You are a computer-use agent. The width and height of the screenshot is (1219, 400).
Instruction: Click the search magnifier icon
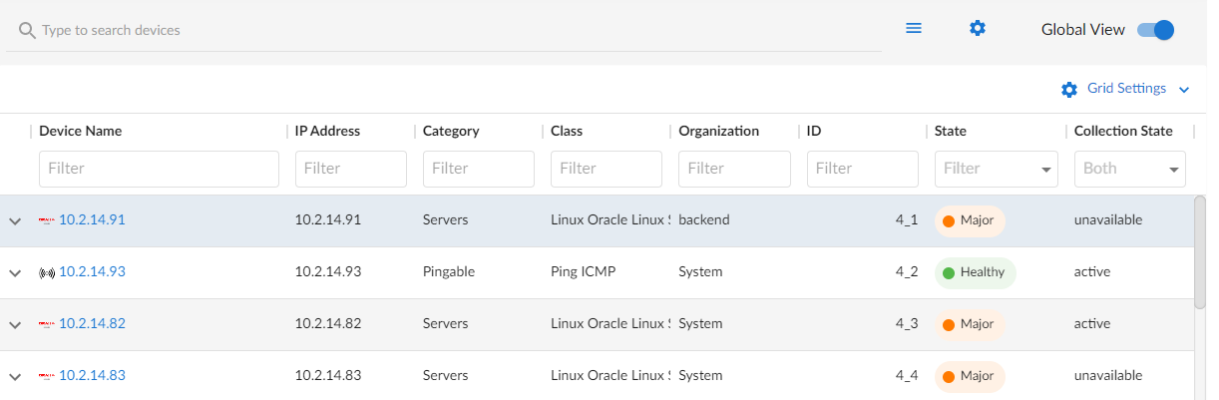coord(27,31)
